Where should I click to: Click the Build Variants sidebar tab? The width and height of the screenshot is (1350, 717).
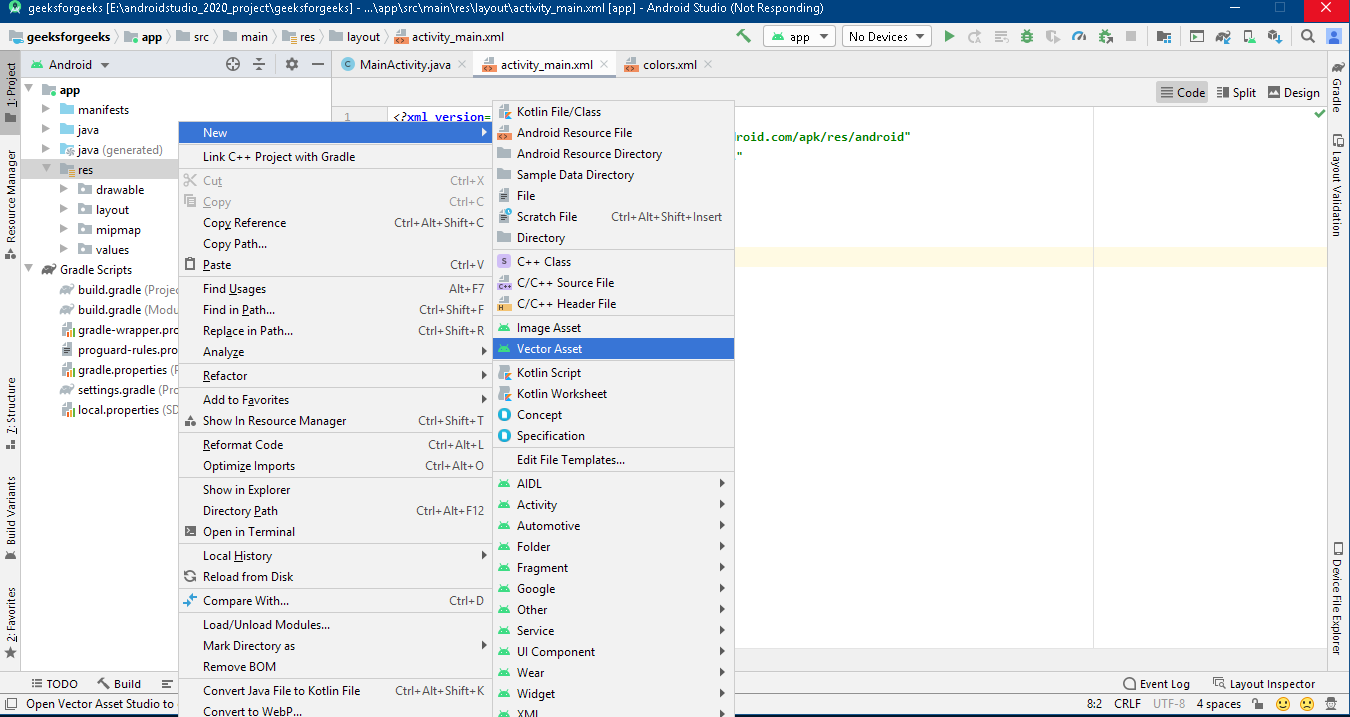tap(11, 516)
